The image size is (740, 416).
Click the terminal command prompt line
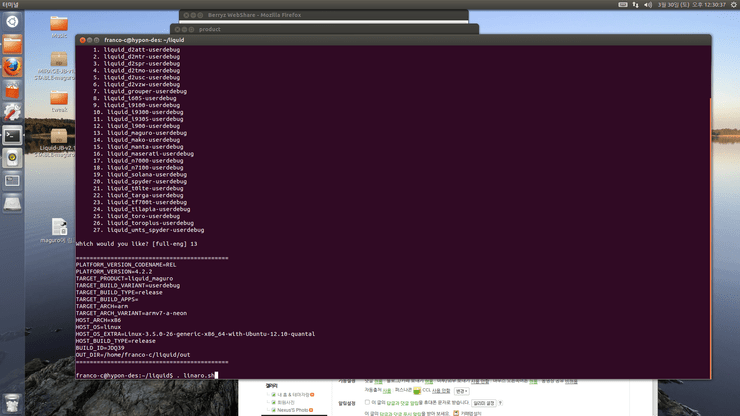(150, 375)
